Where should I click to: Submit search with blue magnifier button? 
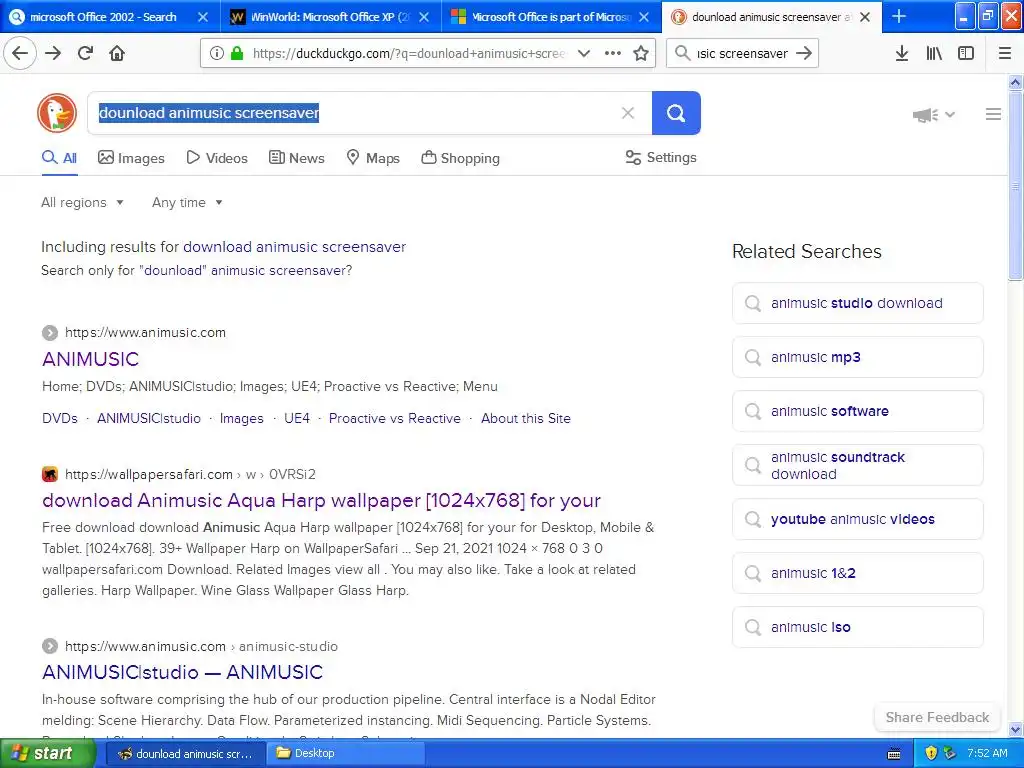676,113
